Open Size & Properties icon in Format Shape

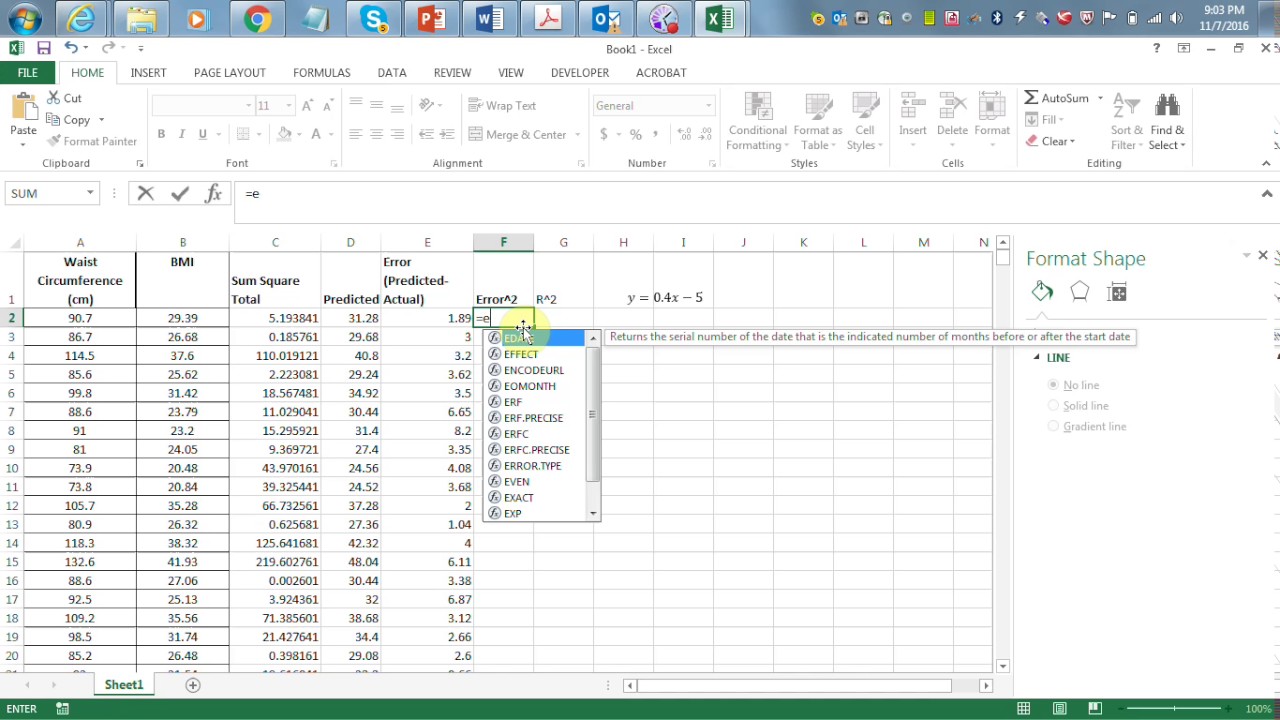click(1117, 291)
